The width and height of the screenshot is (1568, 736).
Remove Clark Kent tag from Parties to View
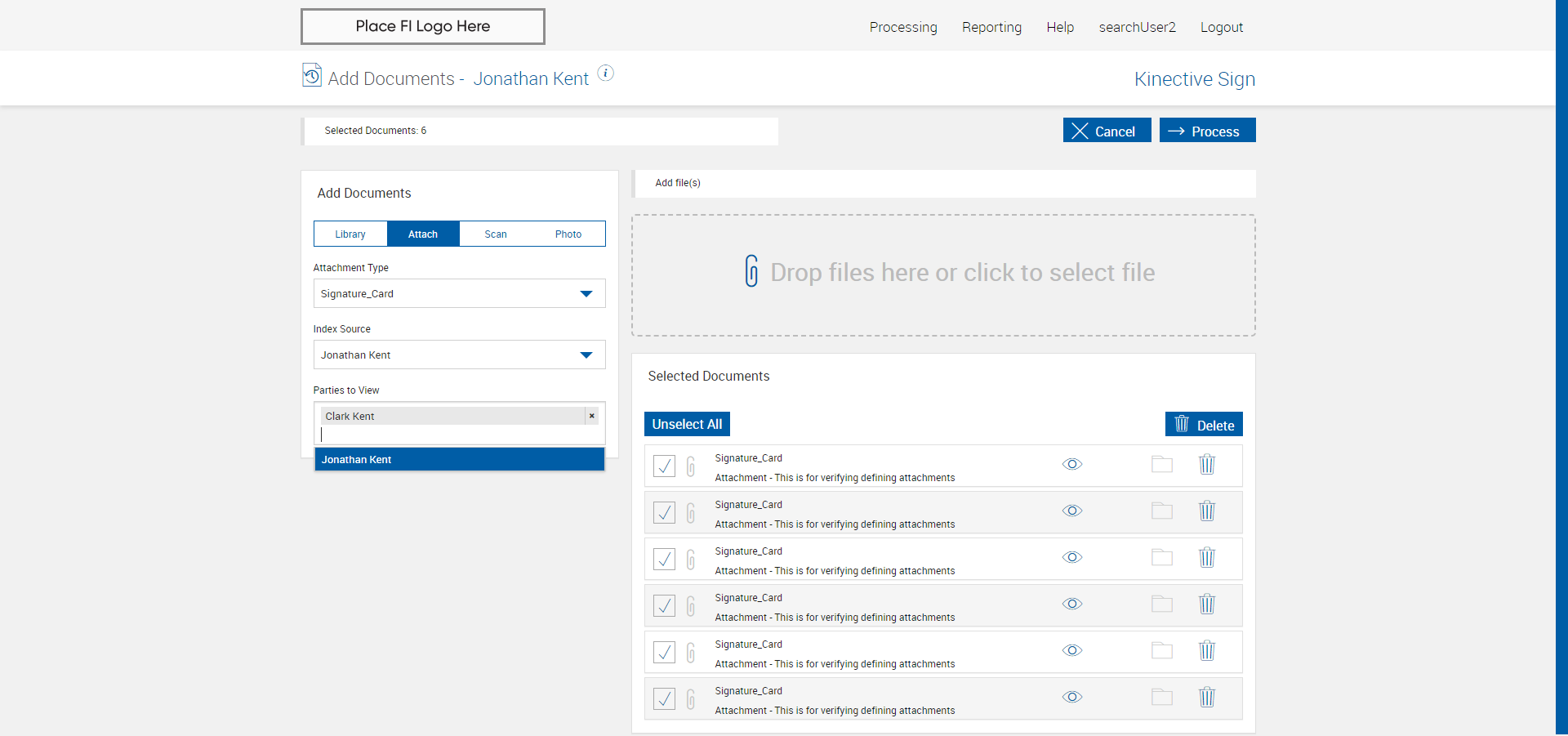(591, 416)
